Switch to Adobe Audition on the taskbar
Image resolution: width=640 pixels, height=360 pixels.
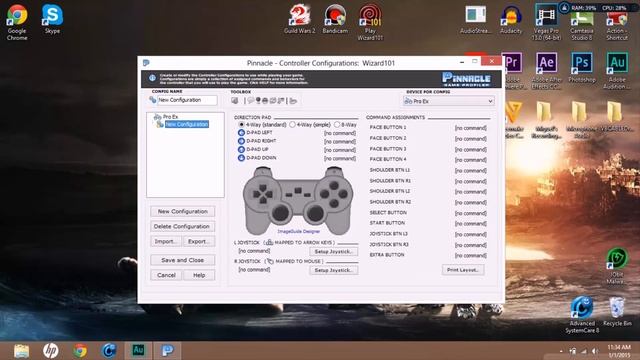tap(138, 350)
